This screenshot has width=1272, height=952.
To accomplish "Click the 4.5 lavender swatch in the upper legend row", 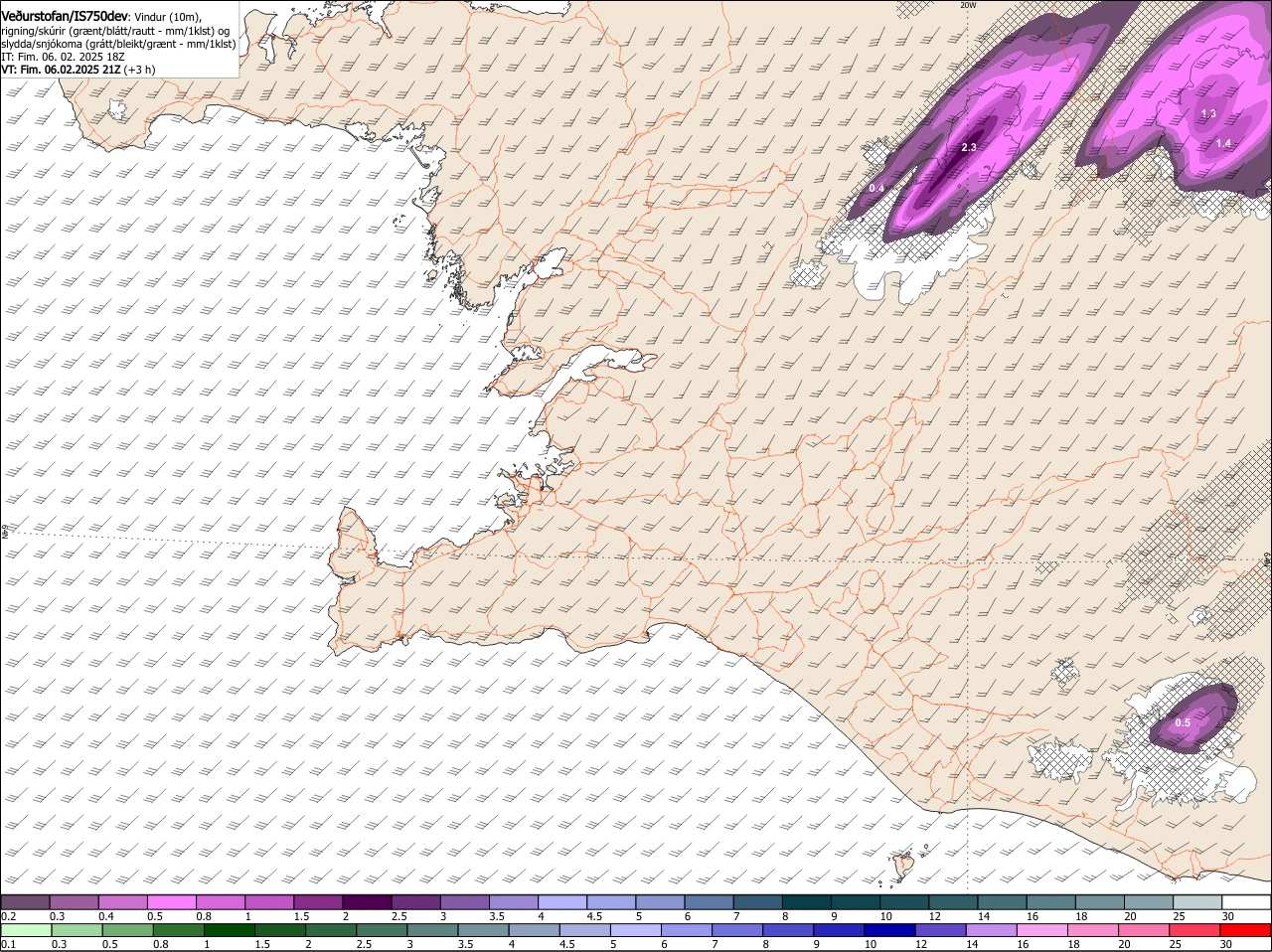I will click(611, 901).
